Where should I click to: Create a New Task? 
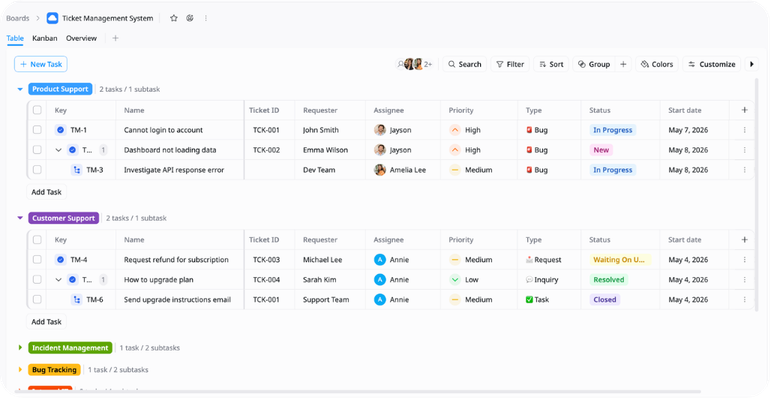tap(41, 64)
